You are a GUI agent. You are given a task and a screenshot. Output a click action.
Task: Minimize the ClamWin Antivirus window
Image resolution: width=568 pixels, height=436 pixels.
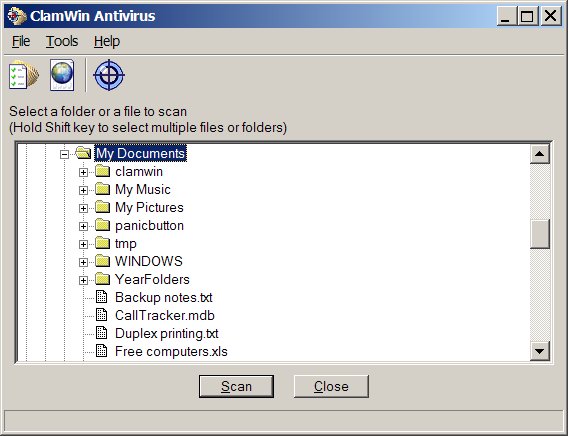pos(506,16)
